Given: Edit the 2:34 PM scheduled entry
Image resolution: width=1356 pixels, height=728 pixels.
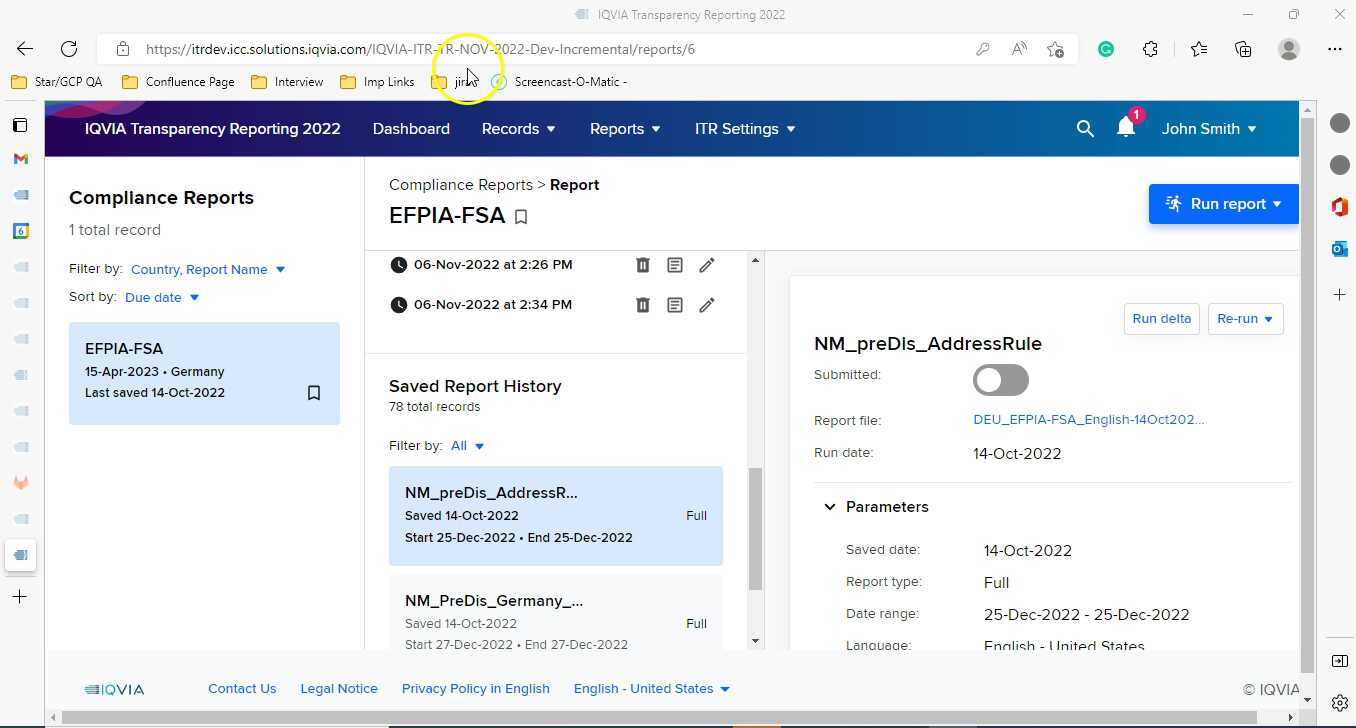Looking at the screenshot, I should (x=707, y=305).
